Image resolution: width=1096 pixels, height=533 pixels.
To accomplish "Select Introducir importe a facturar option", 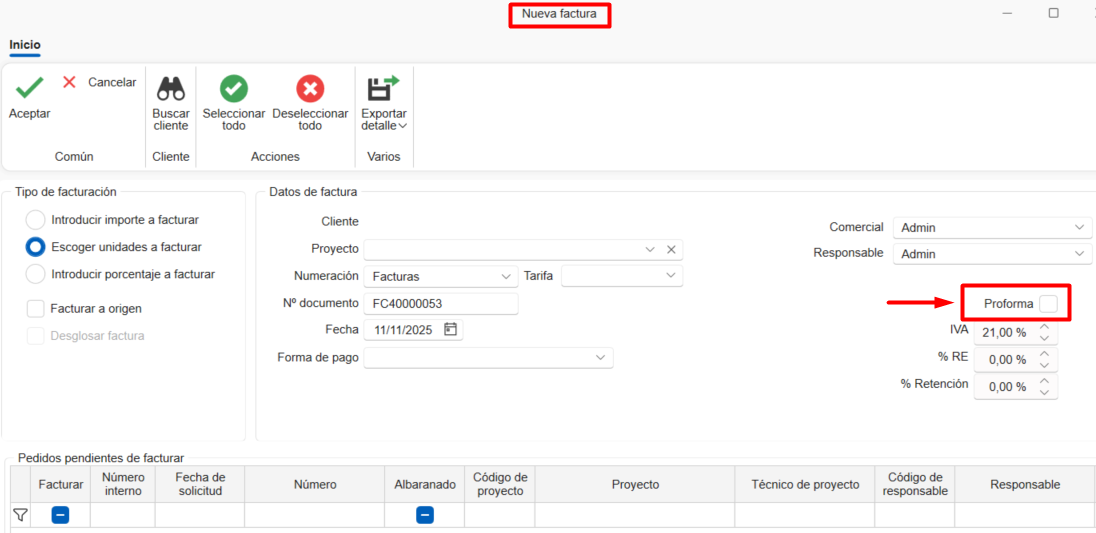I will pos(36,220).
